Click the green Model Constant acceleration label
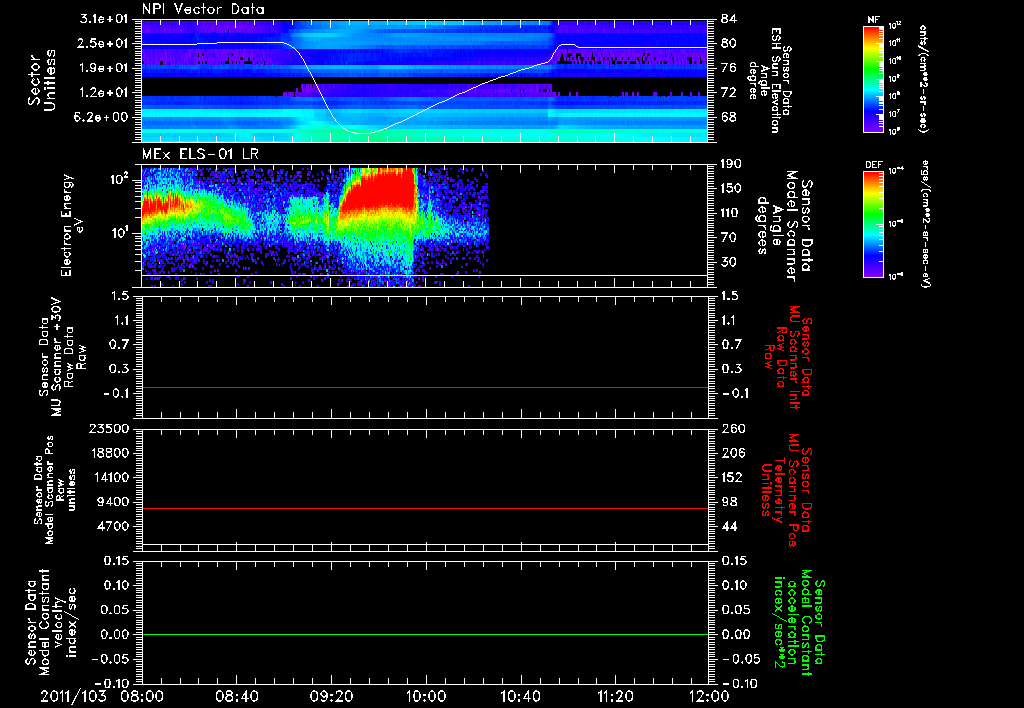The width and height of the screenshot is (1024, 708). pyautogui.click(x=799, y=624)
